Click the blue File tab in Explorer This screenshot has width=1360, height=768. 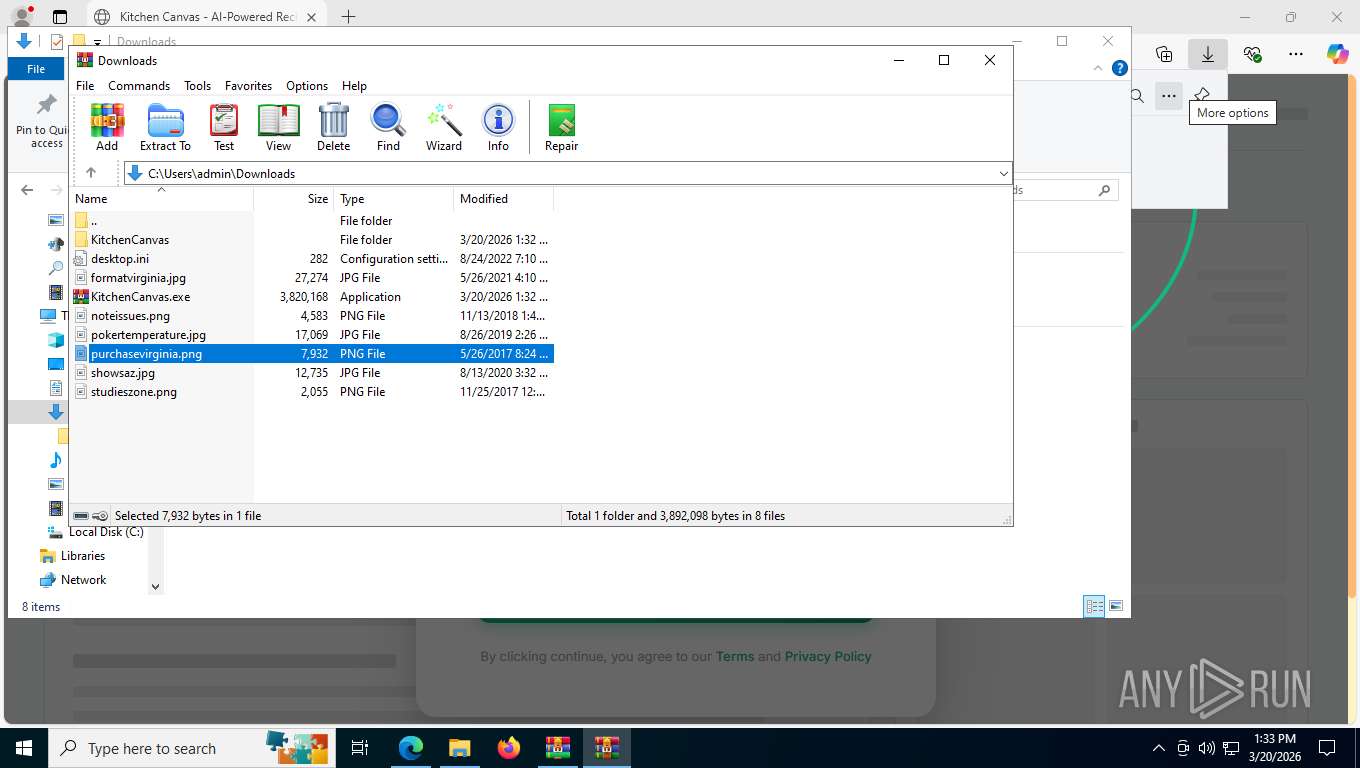point(36,69)
